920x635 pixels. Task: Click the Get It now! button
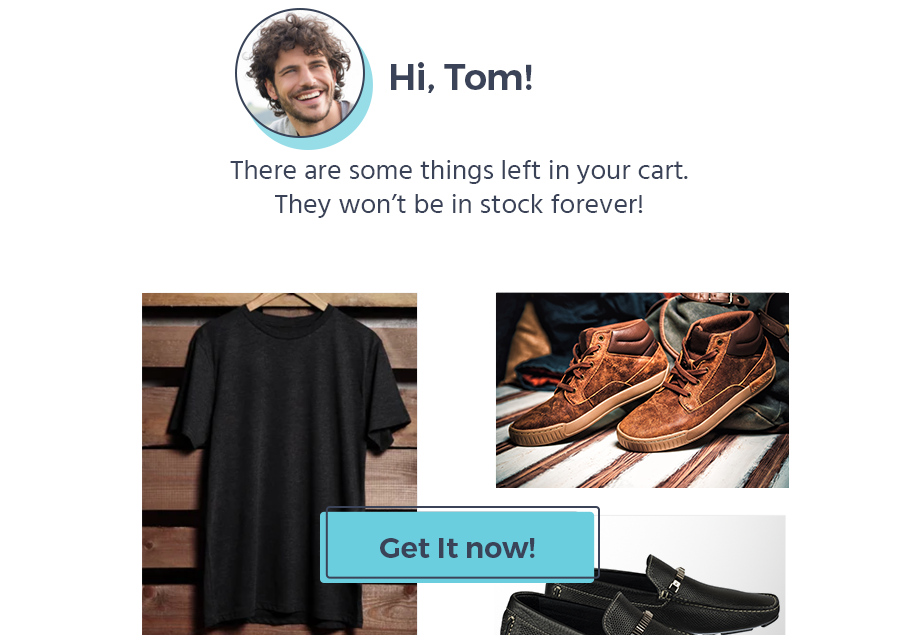[x=459, y=545]
